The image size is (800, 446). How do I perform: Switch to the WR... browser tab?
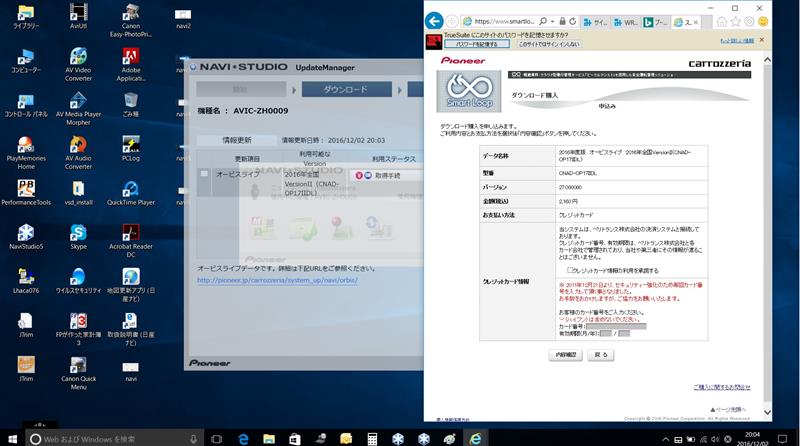pos(626,22)
